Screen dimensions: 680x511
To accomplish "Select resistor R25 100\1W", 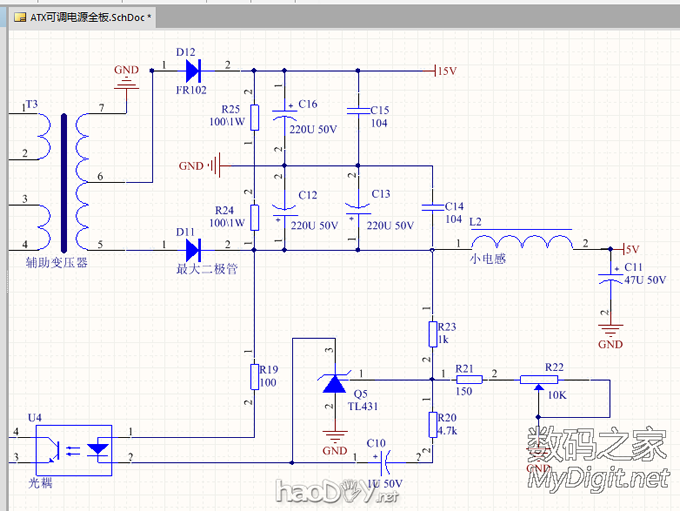I will tap(254, 118).
